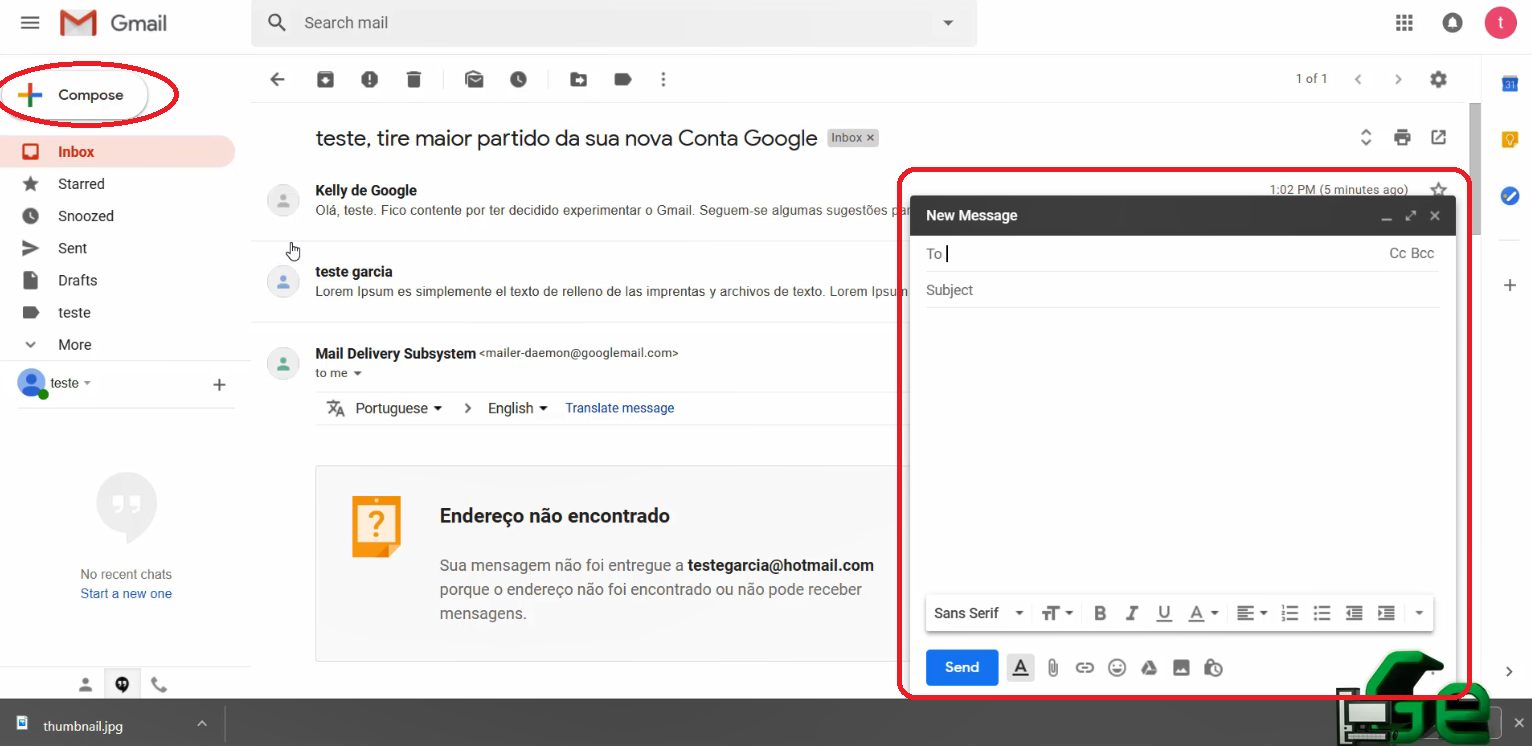
Task: Open text size dropdown
Action: click(x=1057, y=613)
